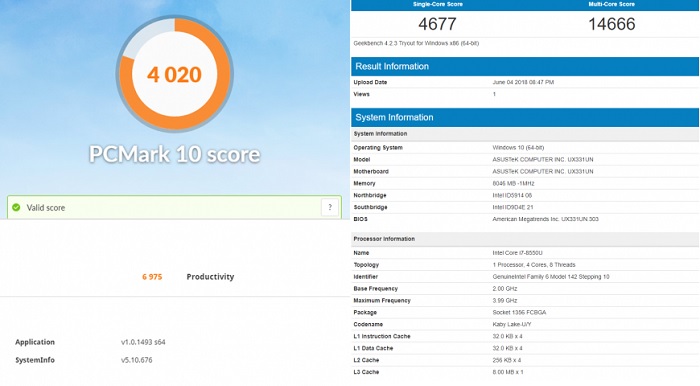The height and width of the screenshot is (386, 700).
Task: Click the Processor Information sub-header
Action: pyautogui.click(x=525, y=239)
